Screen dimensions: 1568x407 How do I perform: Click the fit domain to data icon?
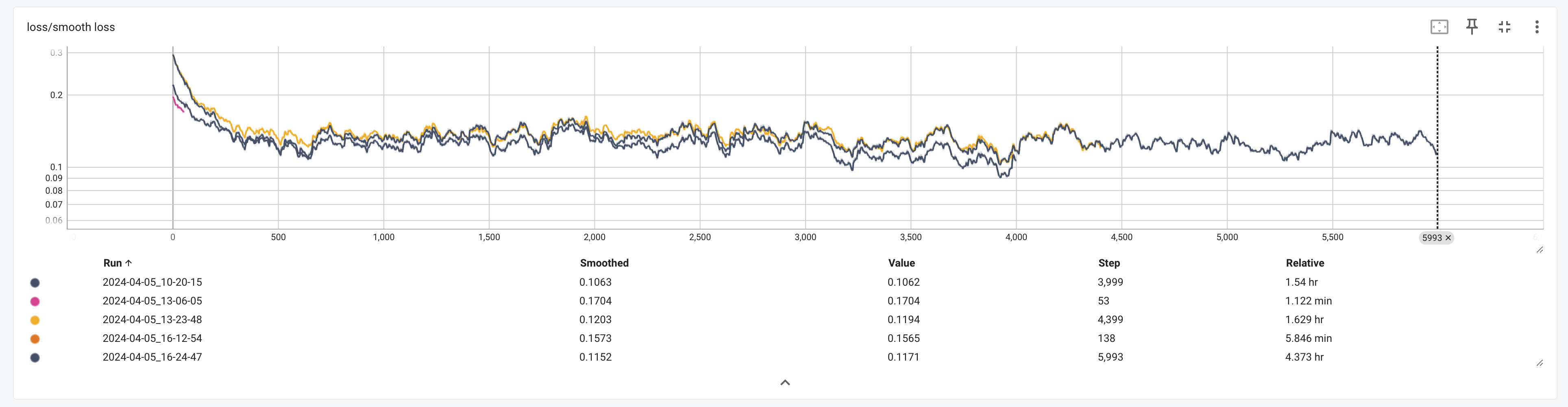1439,27
